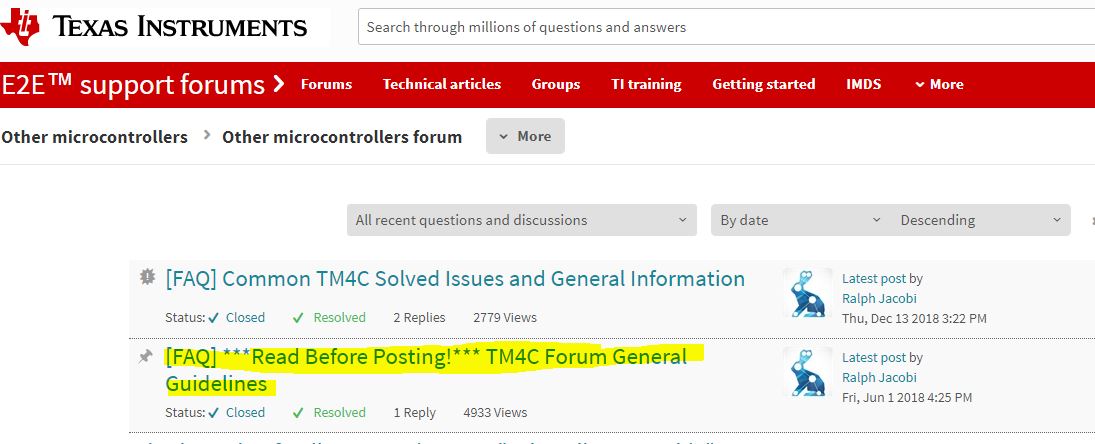Click the chevron icon in the red More menu
1095x444 pixels.
point(920,84)
